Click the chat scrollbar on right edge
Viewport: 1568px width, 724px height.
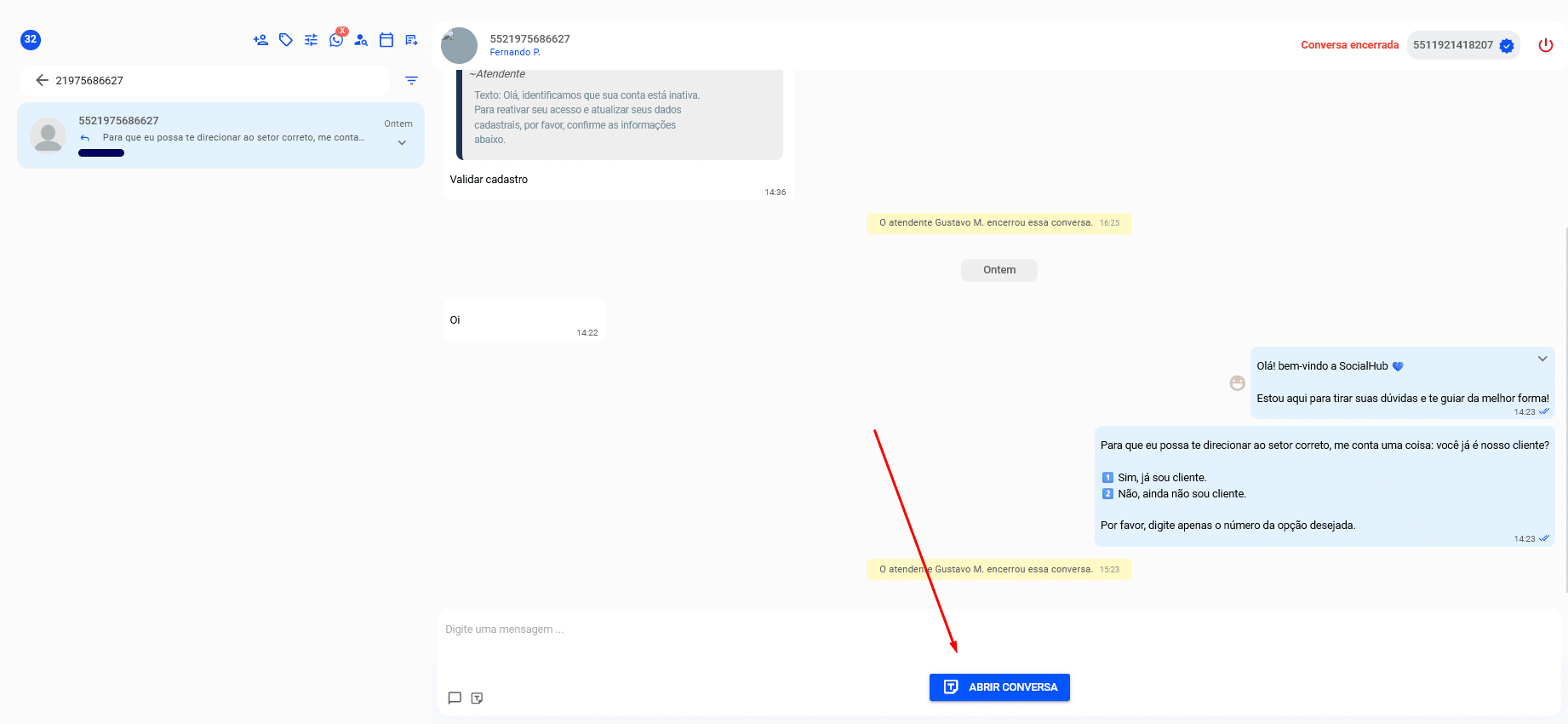1565,409
